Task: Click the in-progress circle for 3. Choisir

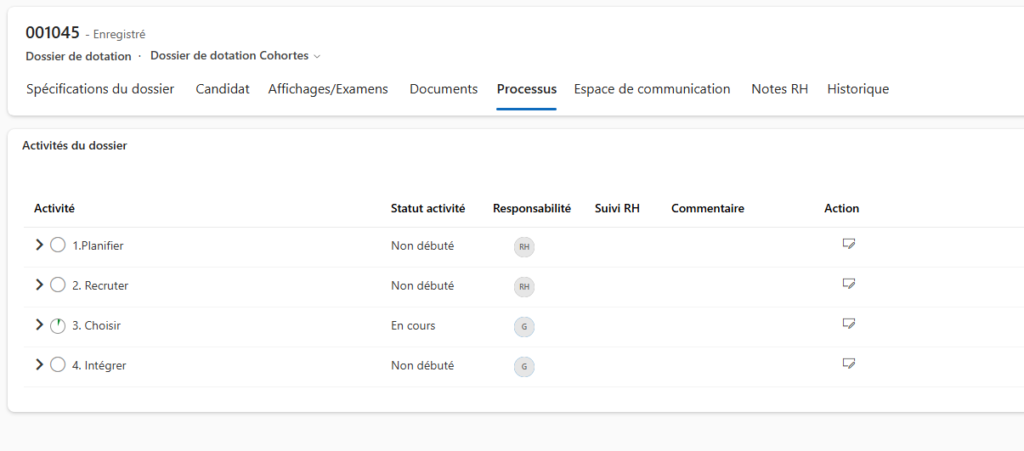Action: point(58,325)
